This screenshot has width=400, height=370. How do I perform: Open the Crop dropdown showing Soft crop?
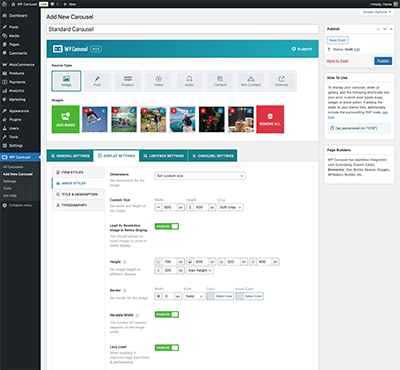tap(231, 207)
